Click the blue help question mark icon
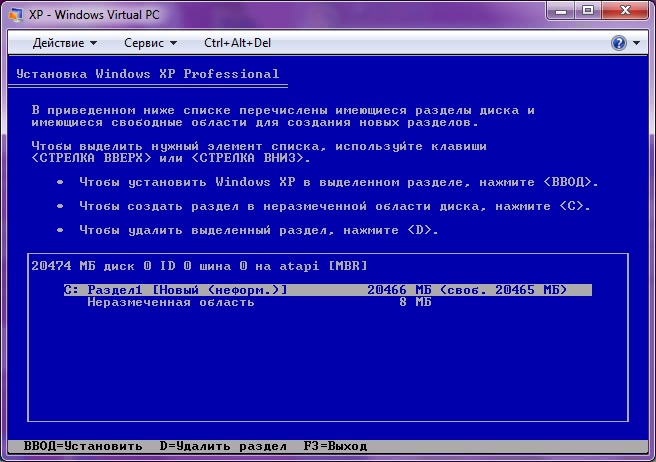The image size is (656, 462). click(619, 43)
